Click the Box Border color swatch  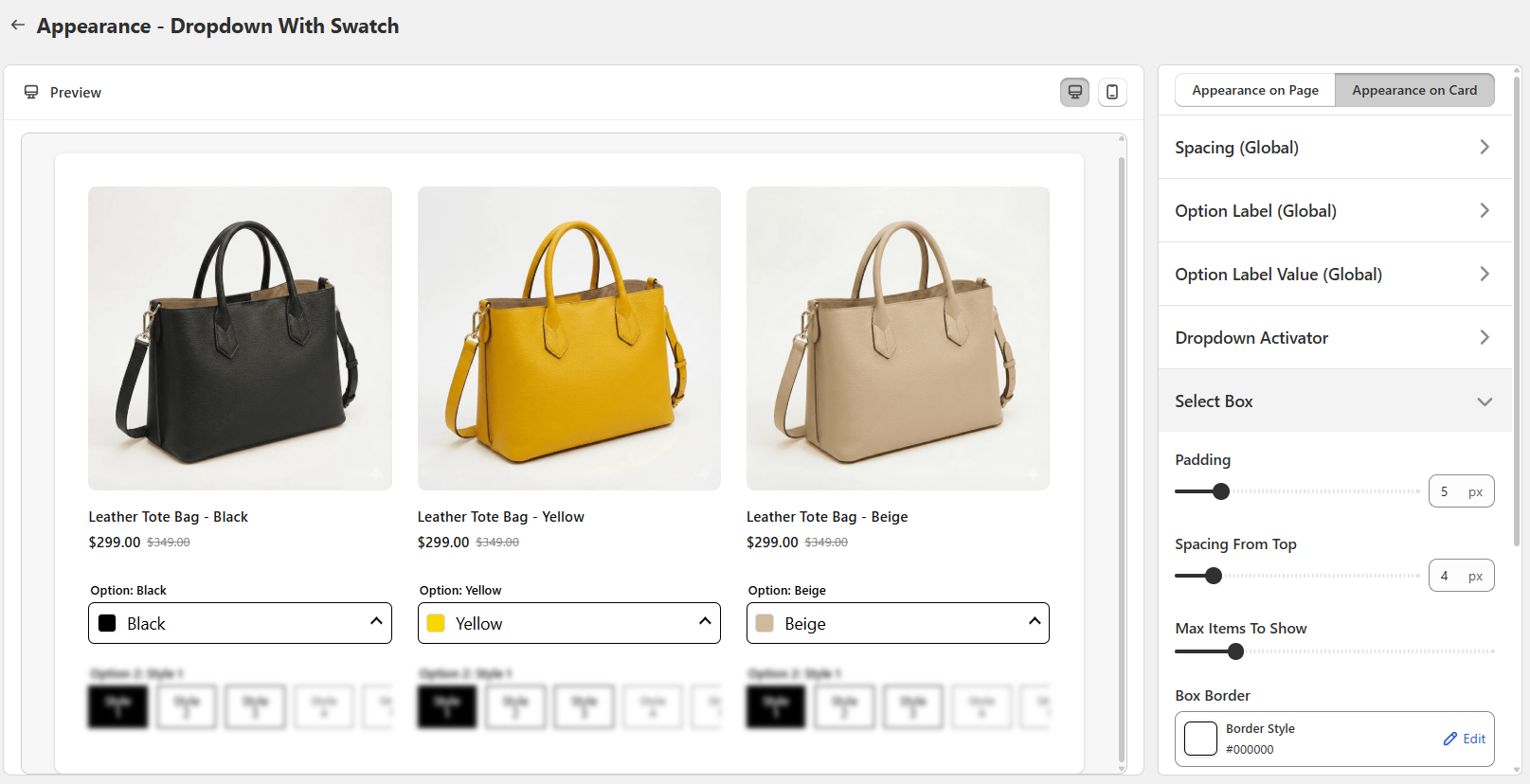coord(1200,739)
